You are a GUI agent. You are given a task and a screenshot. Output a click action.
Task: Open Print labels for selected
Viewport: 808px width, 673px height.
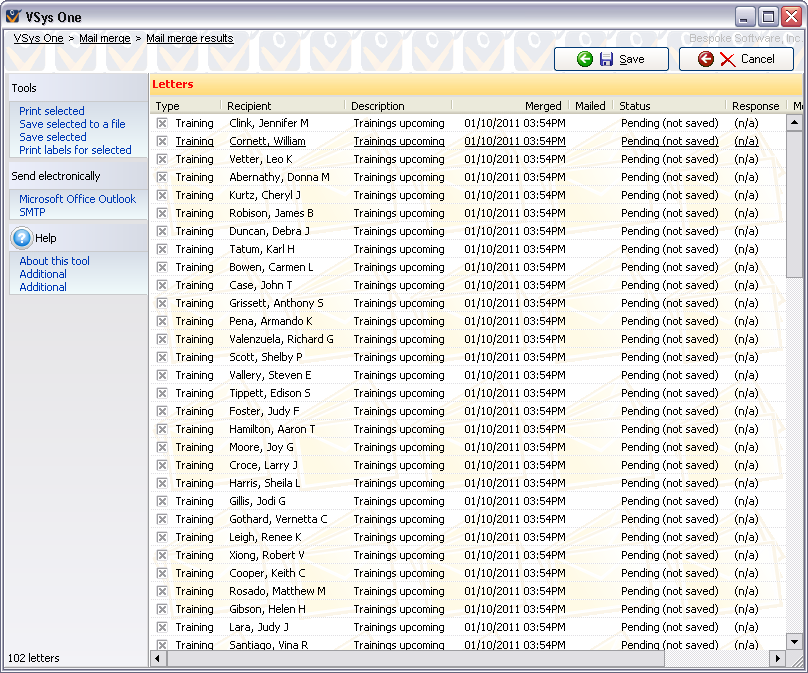[x=75, y=150]
